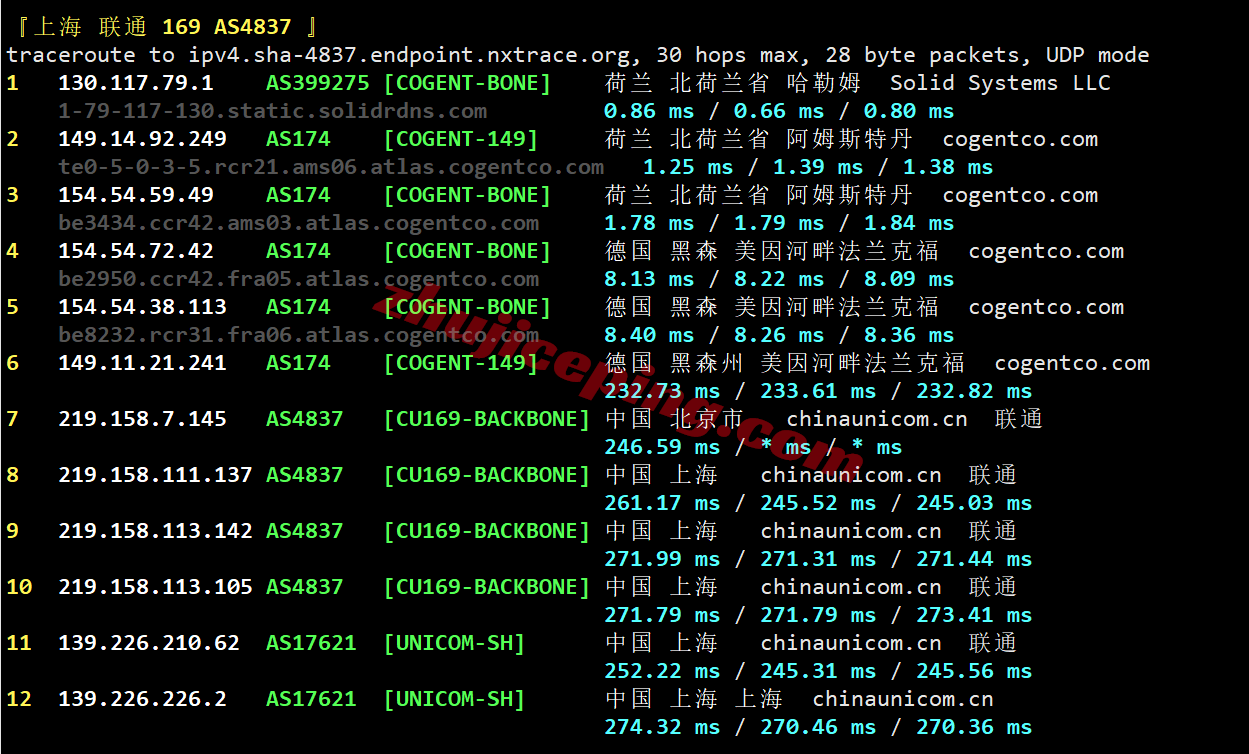The image size is (1249, 754).
Task: Click latency 273.41 ms on hop 10
Action: [x=974, y=615]
